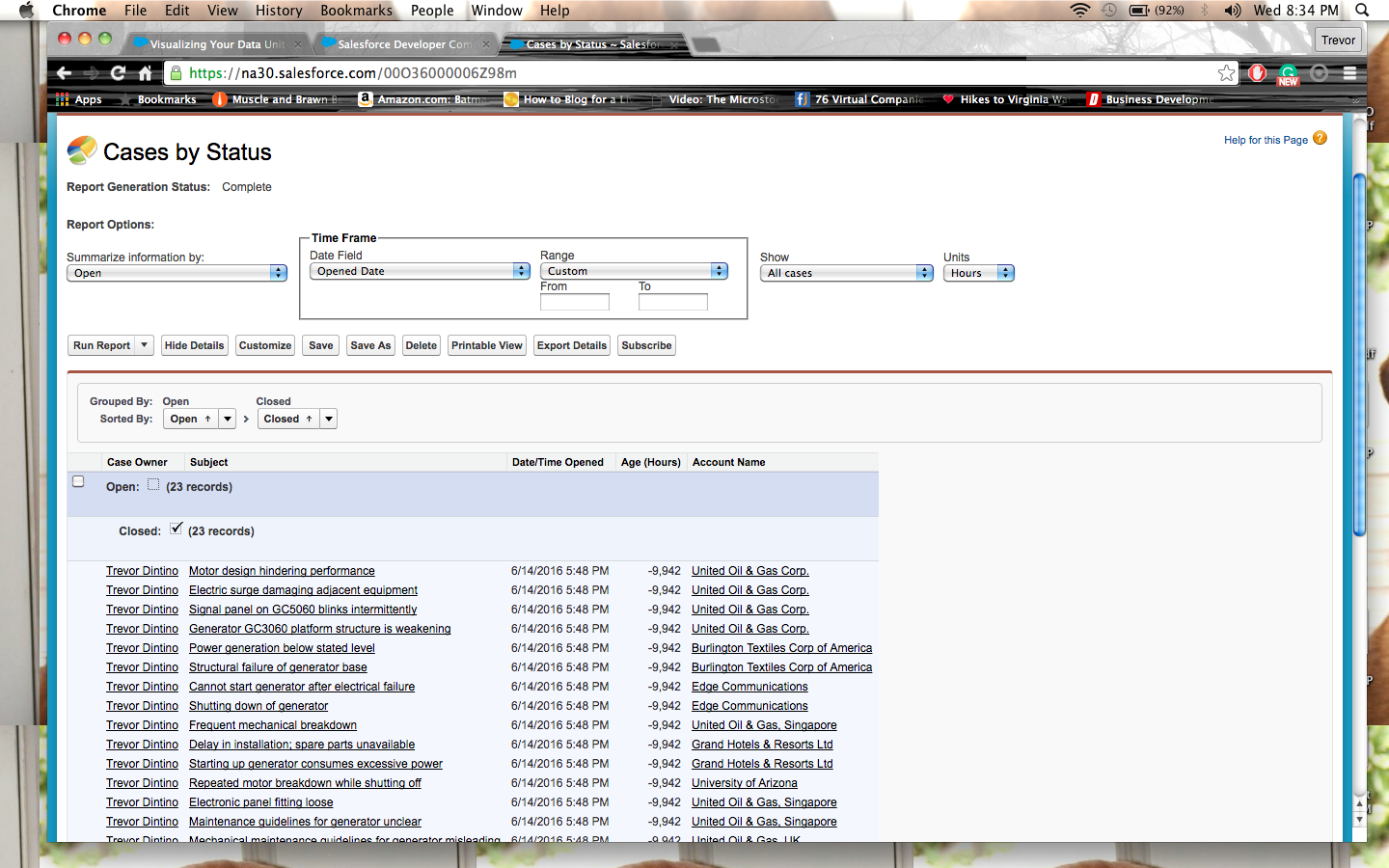Click the Save As button

pyautogui.click(x=370, y=345)
